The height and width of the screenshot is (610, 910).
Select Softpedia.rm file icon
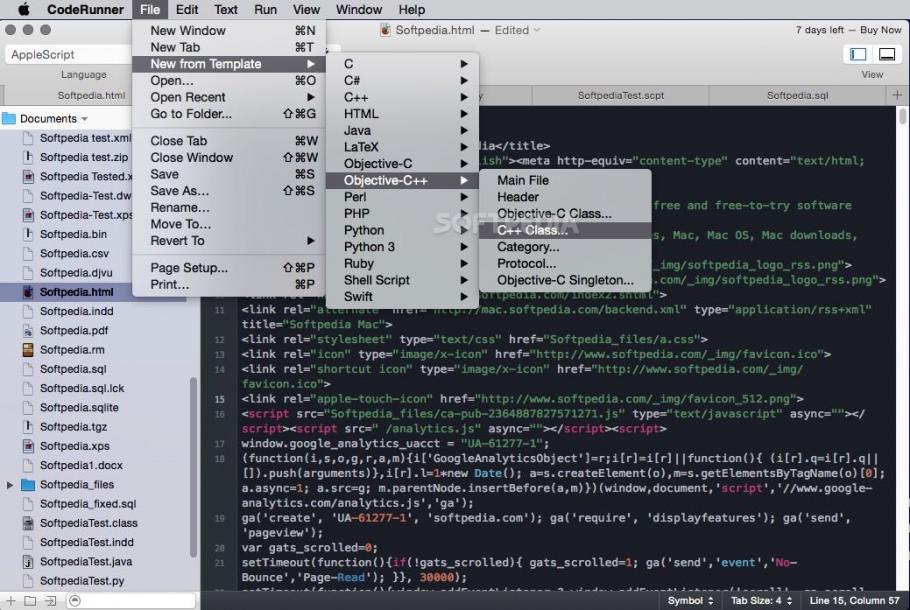(27, 349)
